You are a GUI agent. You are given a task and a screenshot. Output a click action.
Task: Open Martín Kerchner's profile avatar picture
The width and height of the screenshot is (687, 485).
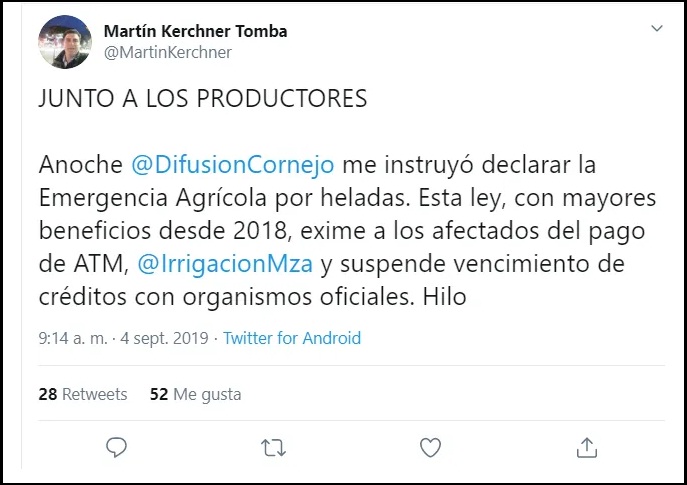tap(66, 42)
